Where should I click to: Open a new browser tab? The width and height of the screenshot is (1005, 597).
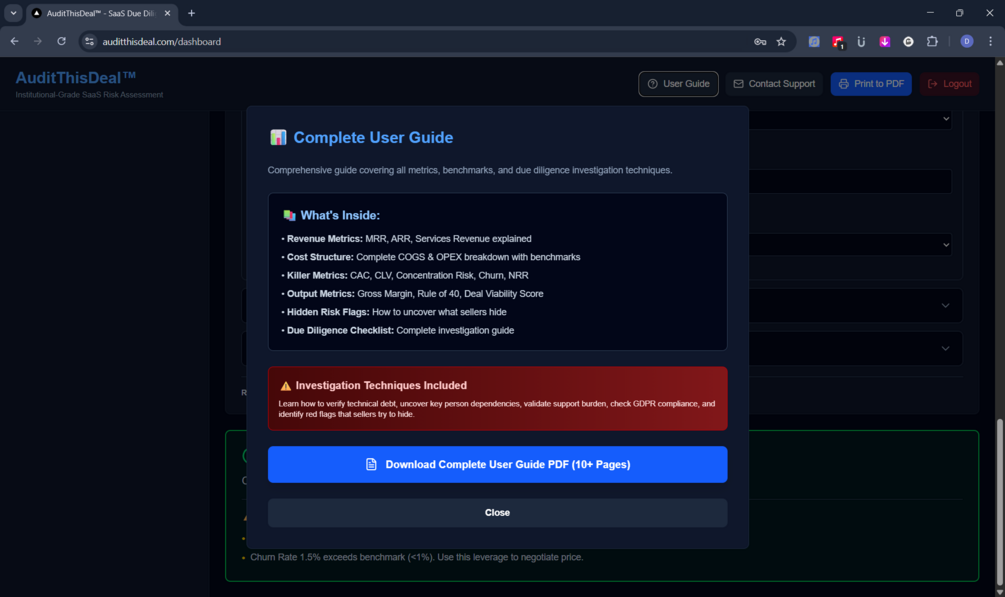(191, 13)
